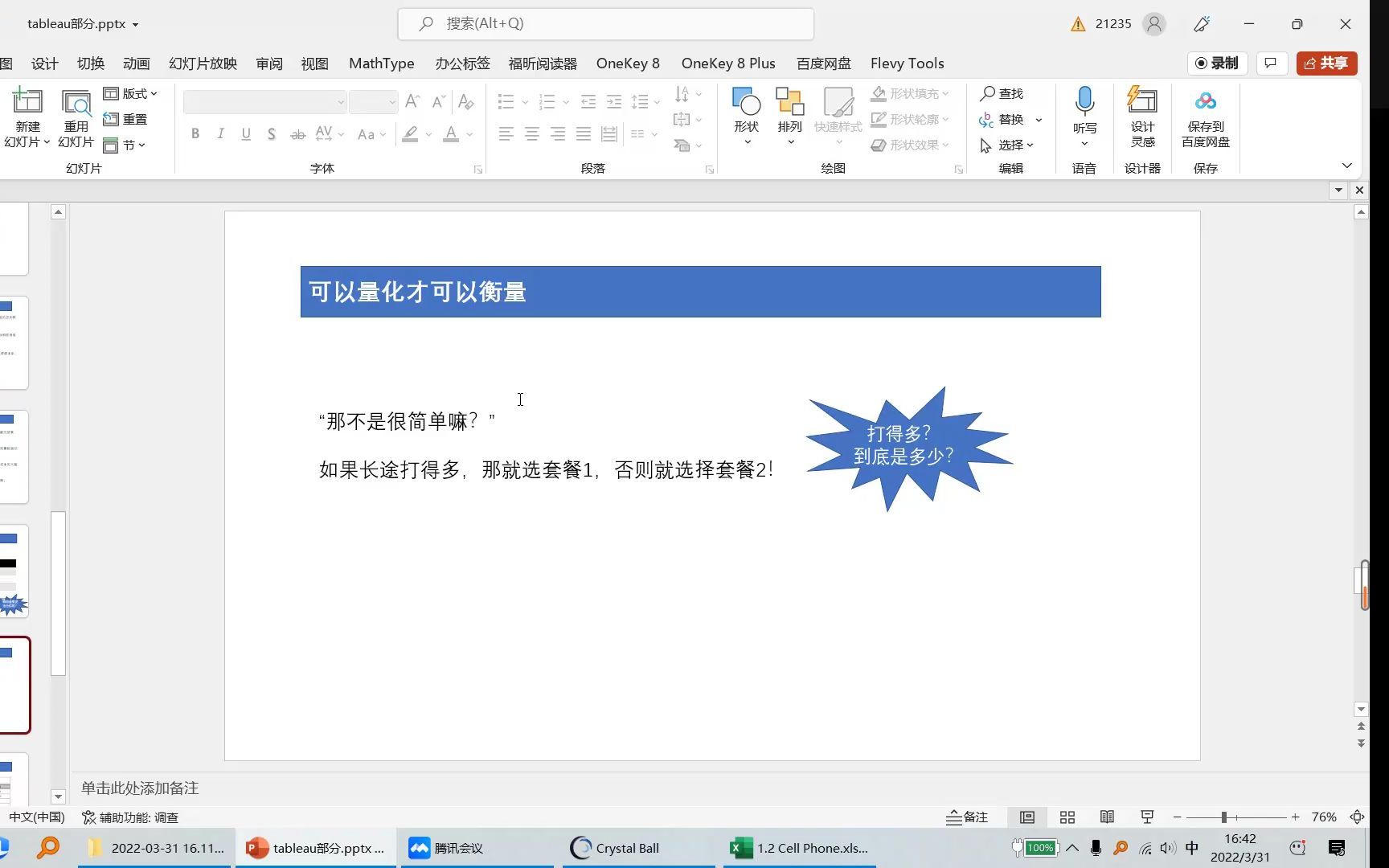Open Design Ideas (设计灵感)
The image size is (1389, 868).
pos(1142,117)
